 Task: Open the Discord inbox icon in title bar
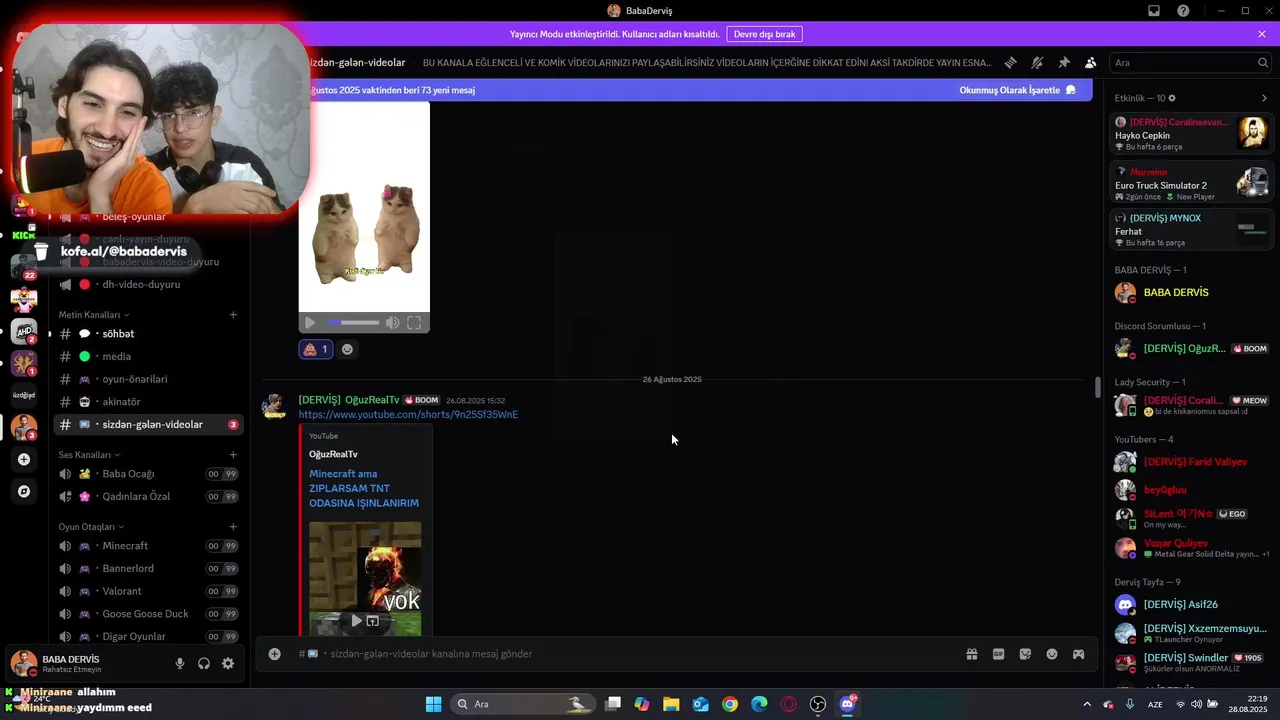(1154, 11)
